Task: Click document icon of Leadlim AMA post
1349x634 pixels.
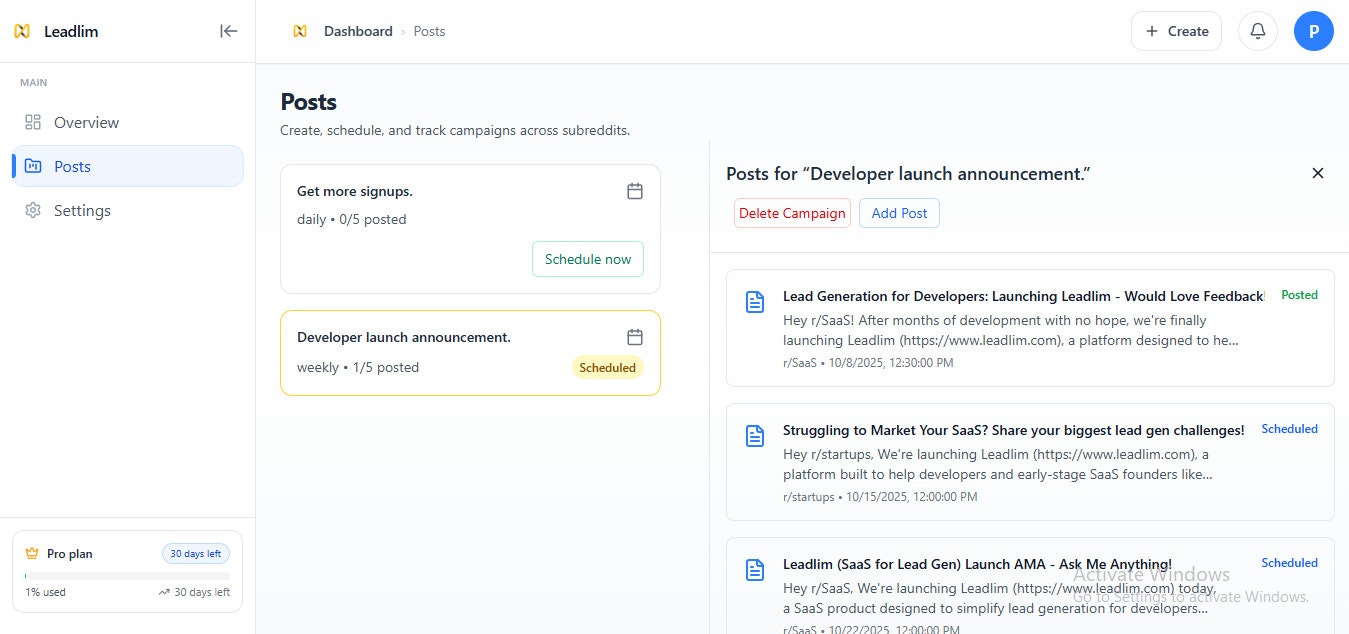Action: (x=756, y=570)
